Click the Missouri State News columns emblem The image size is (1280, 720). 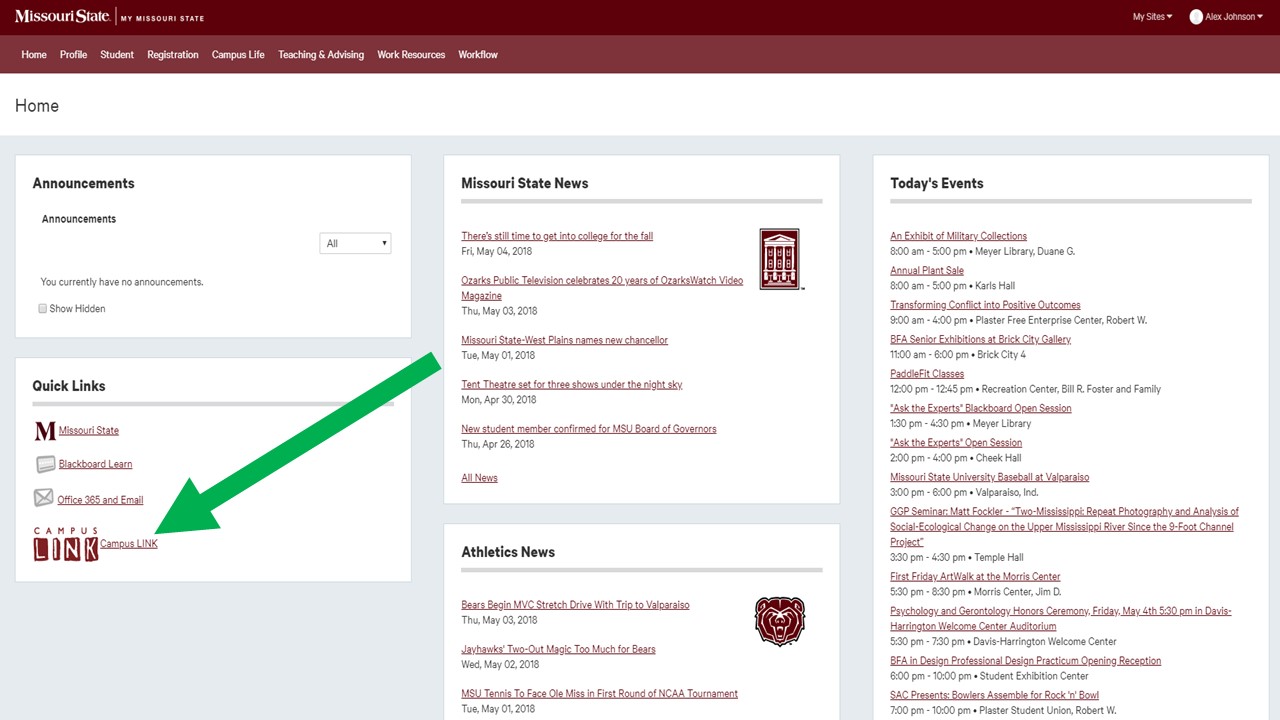(780, 258)
